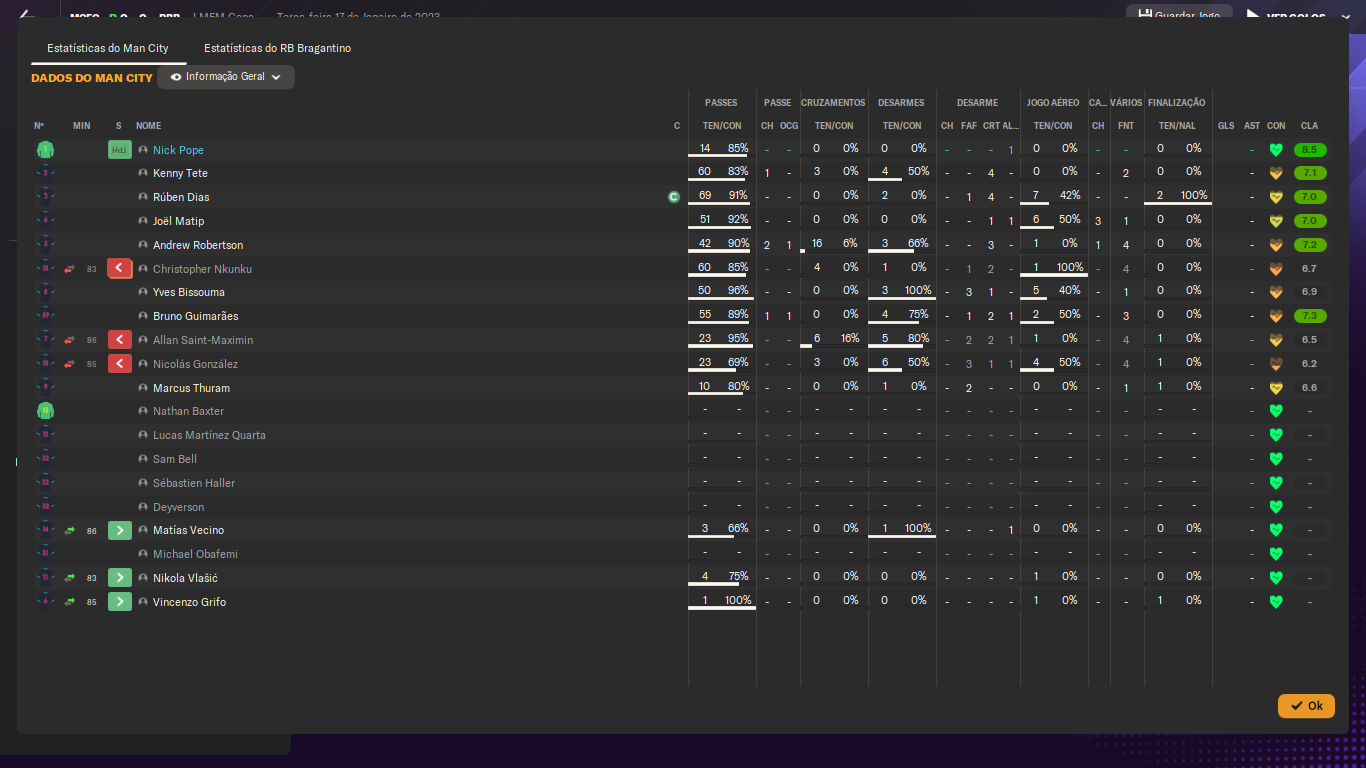This screenshot has width=1366, height=768.
Task: Click substituted-on arrow for Matías Vecino
Action: [x=120, y=530]
